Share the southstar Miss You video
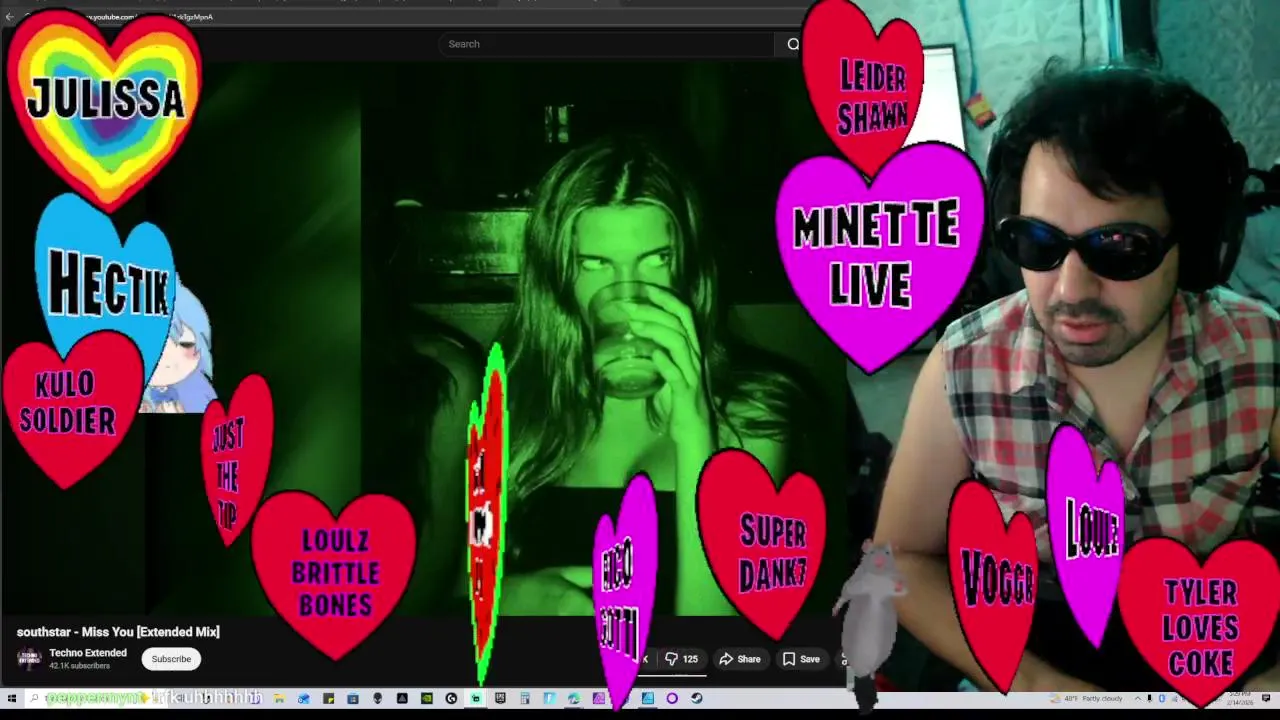The width and height of the screenshot is (1280, 720). [x=740, y=659]
